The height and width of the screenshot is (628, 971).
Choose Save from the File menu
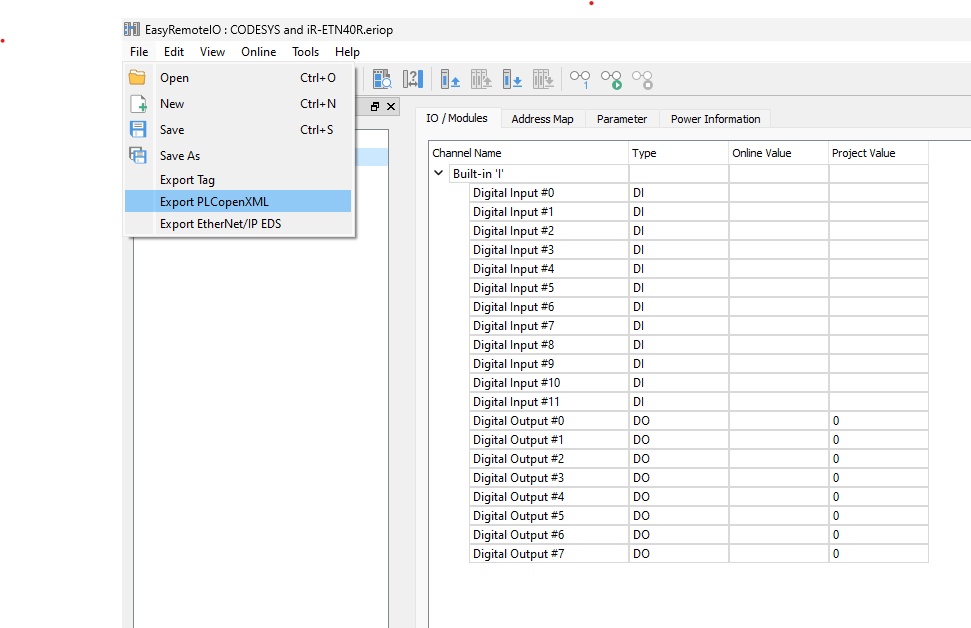coord(238,130)
